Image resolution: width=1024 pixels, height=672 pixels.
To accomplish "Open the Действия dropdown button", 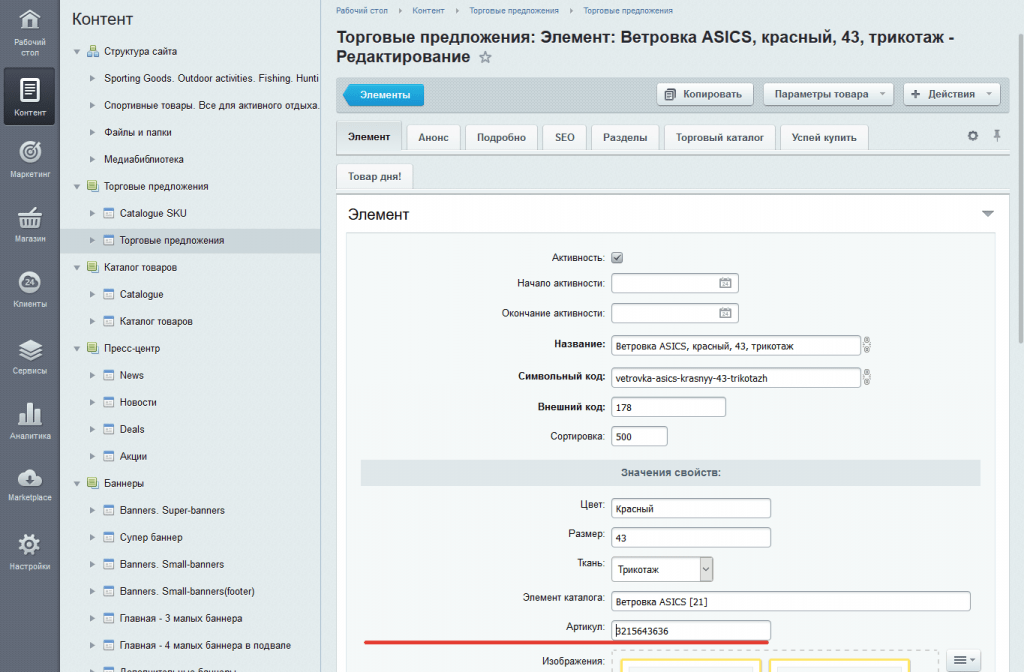I will point(952,94).
